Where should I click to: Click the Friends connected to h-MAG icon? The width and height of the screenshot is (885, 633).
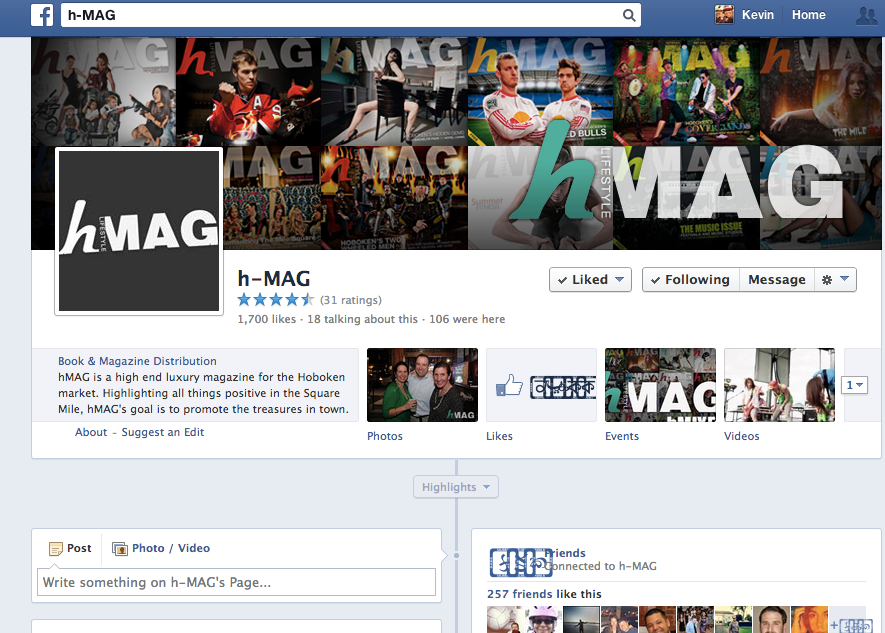point(519,562)
